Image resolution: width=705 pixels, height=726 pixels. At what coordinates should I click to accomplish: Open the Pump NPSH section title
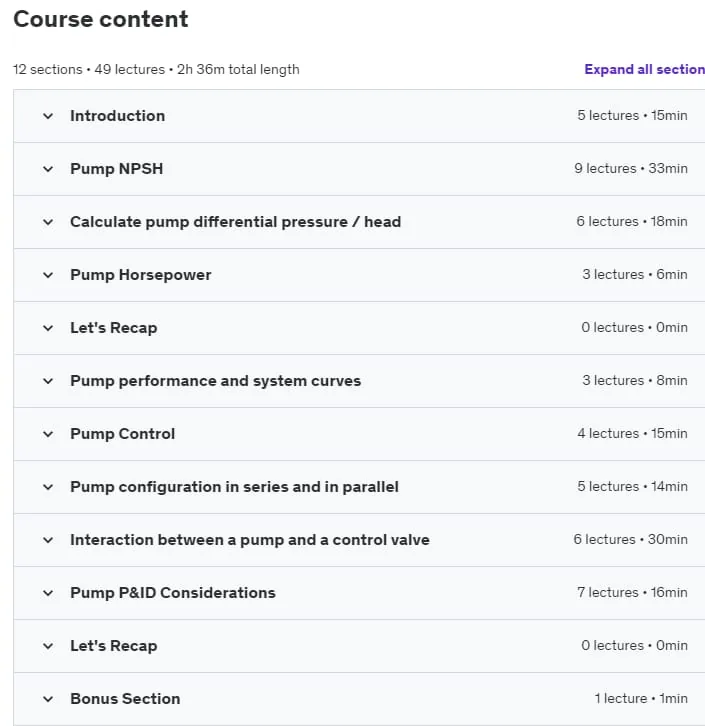click(x=117, y=169)
